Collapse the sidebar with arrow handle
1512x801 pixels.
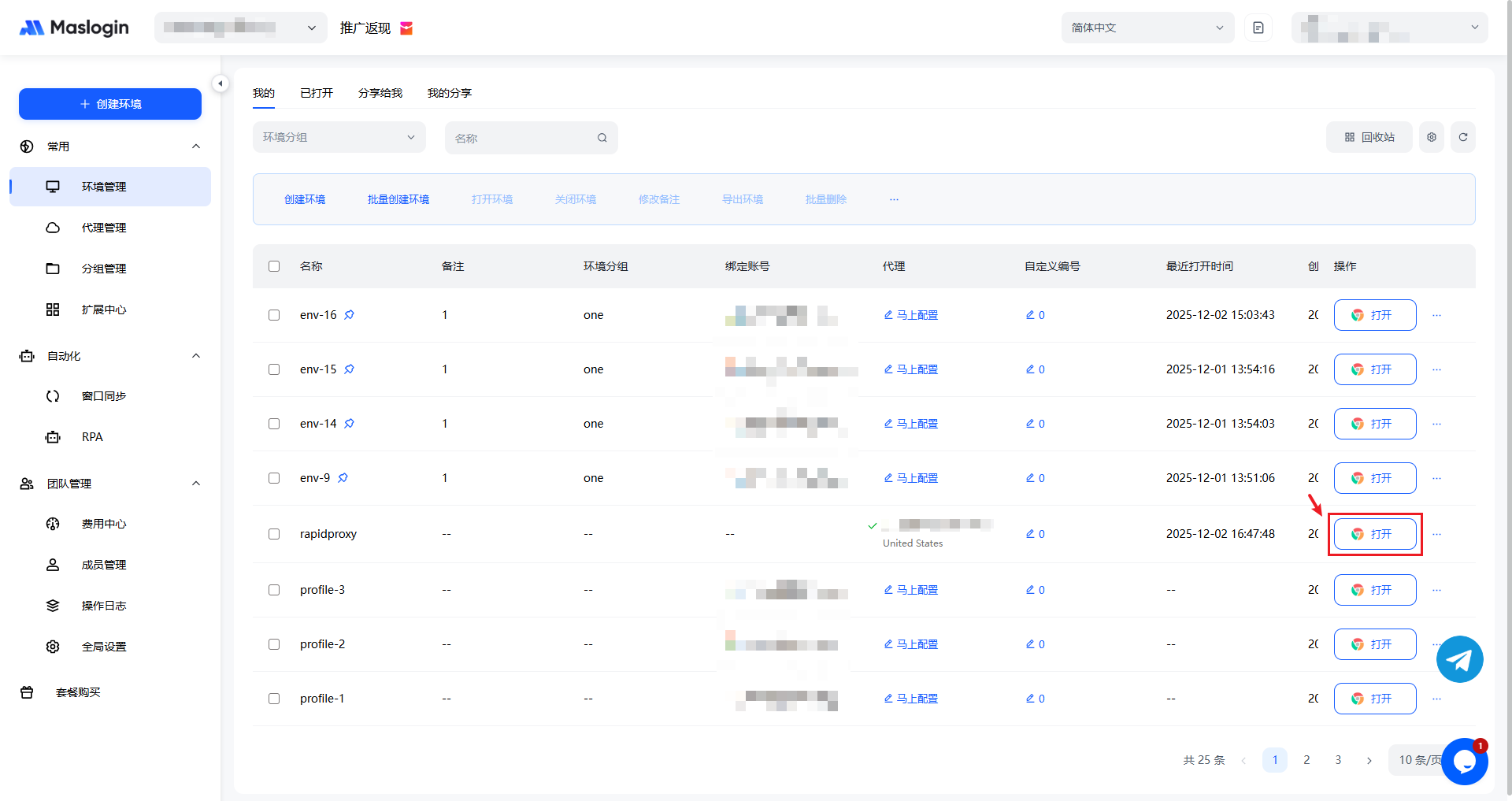click(220, 83)
